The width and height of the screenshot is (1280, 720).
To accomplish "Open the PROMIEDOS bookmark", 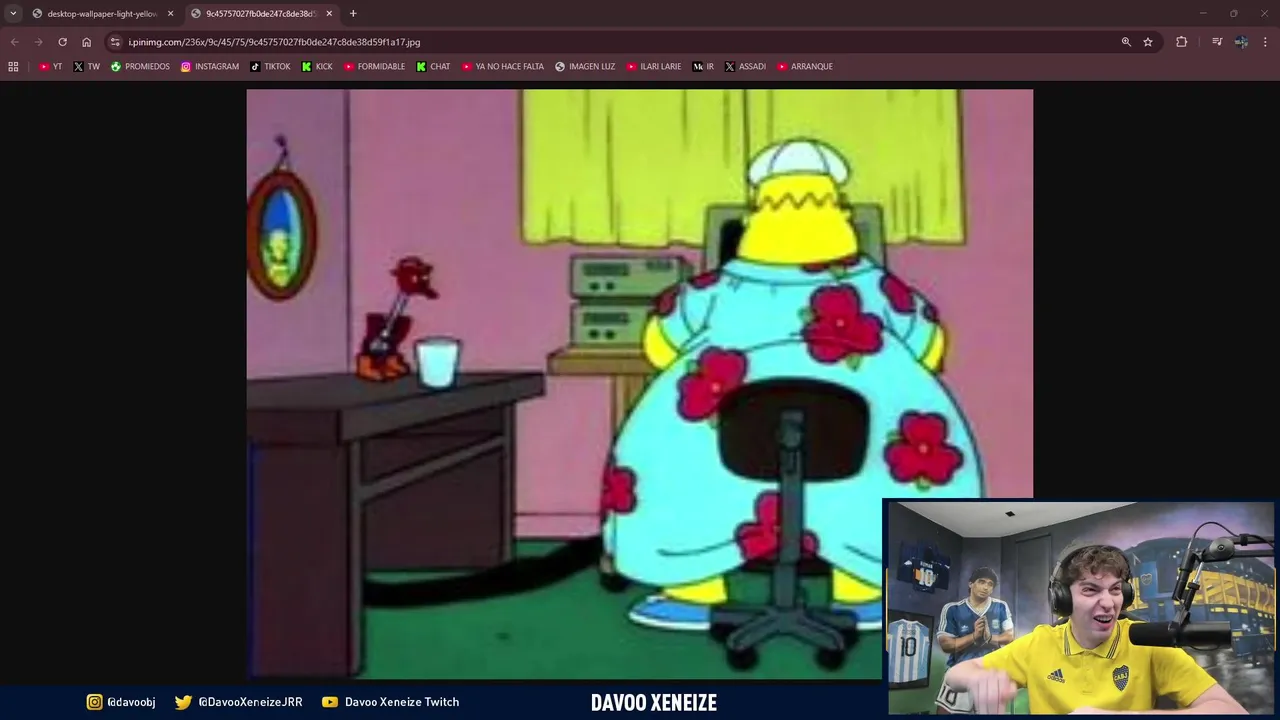I will tap(140, 67).
